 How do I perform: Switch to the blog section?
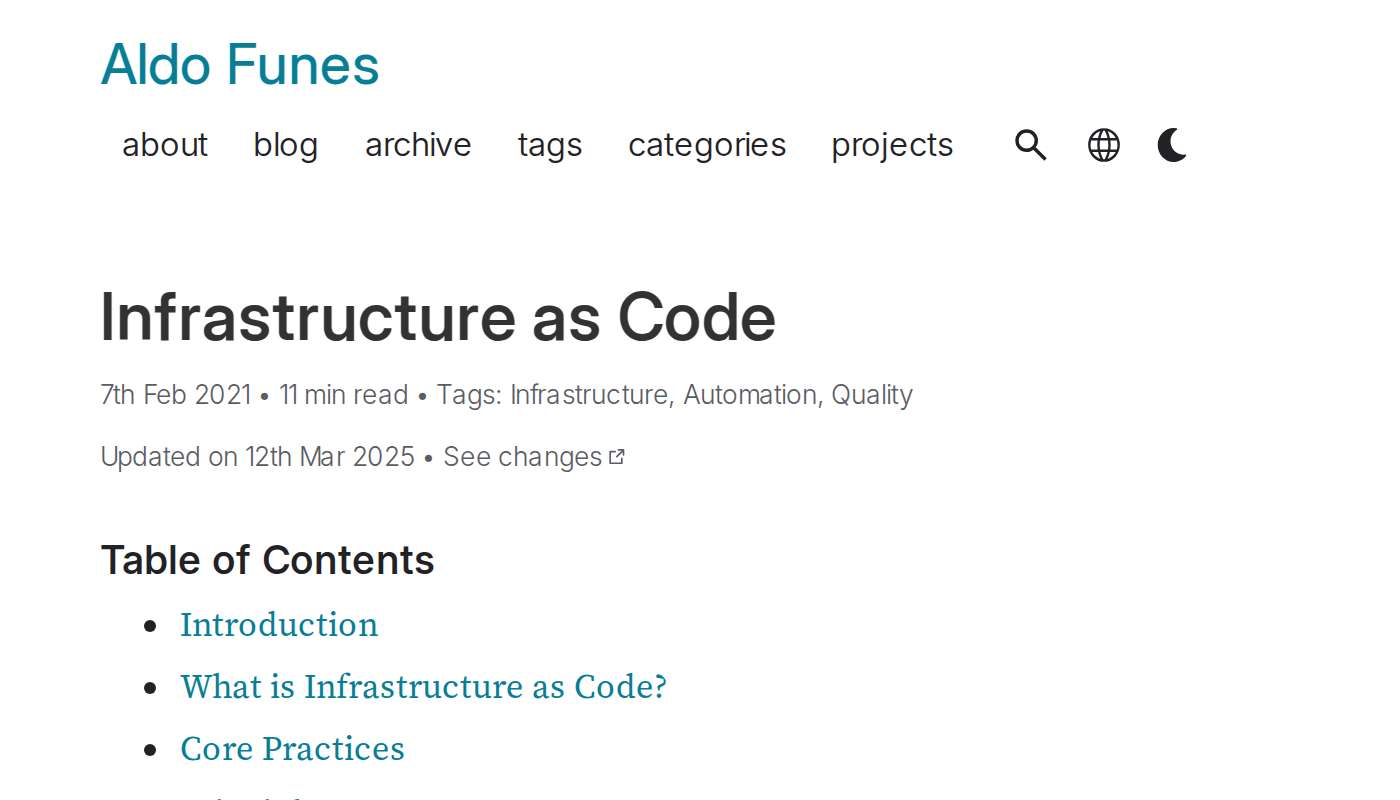[x=285, y=146]
